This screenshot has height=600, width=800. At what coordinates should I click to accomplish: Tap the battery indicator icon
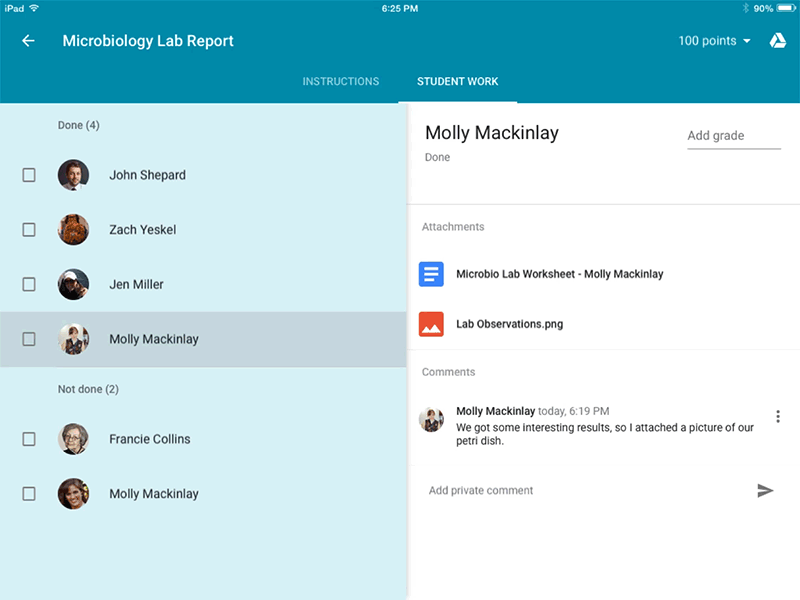pyautogui.click(x=786, y=8)
